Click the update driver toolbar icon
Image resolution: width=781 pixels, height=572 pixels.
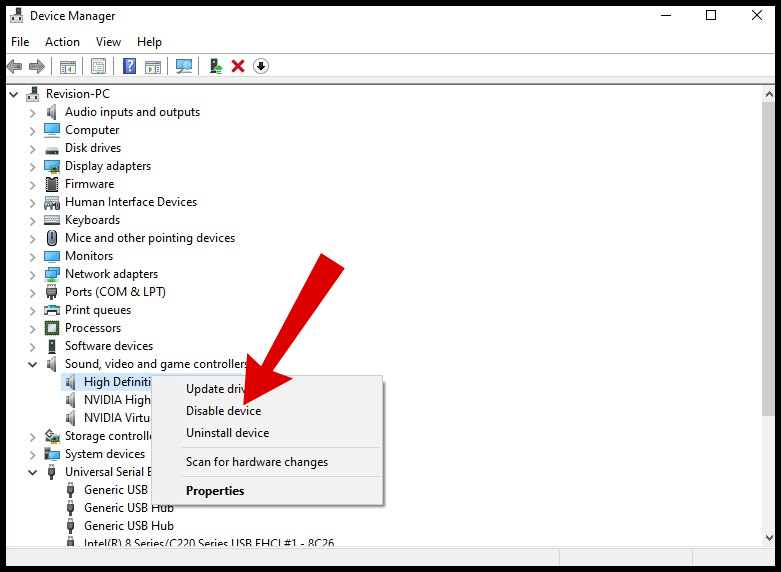tap(216, 66)
